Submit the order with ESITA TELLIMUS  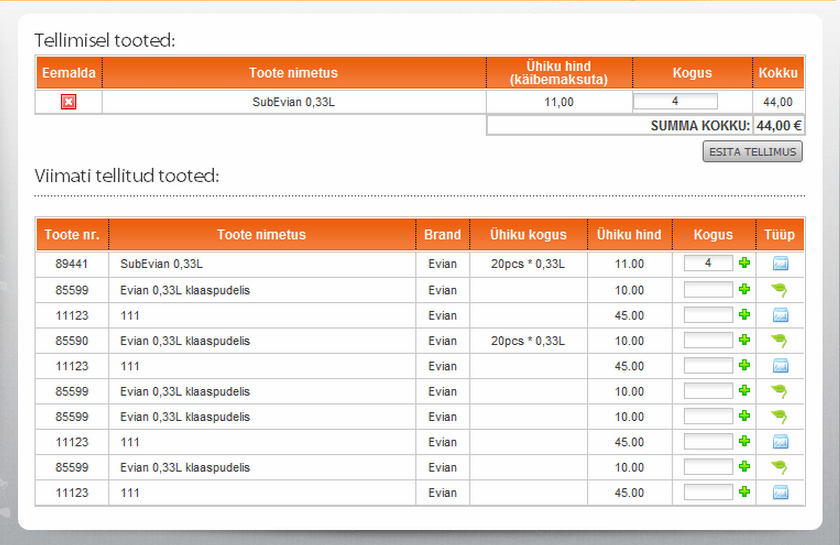pos(753,152)
